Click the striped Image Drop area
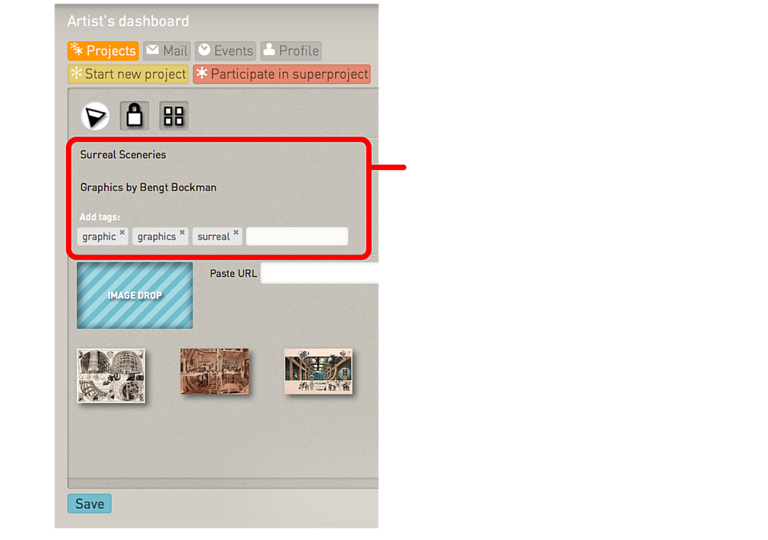The image size is (768, 540). coord(135,296)
